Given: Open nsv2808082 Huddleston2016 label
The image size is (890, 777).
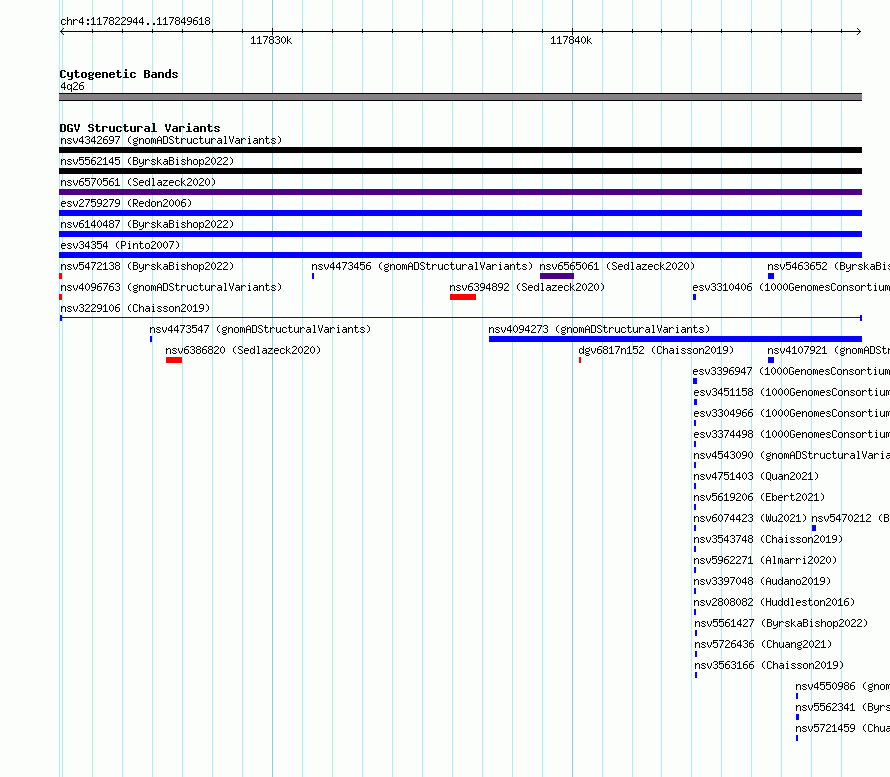Looking at the screenshot, I should click(x=774, y=602).
